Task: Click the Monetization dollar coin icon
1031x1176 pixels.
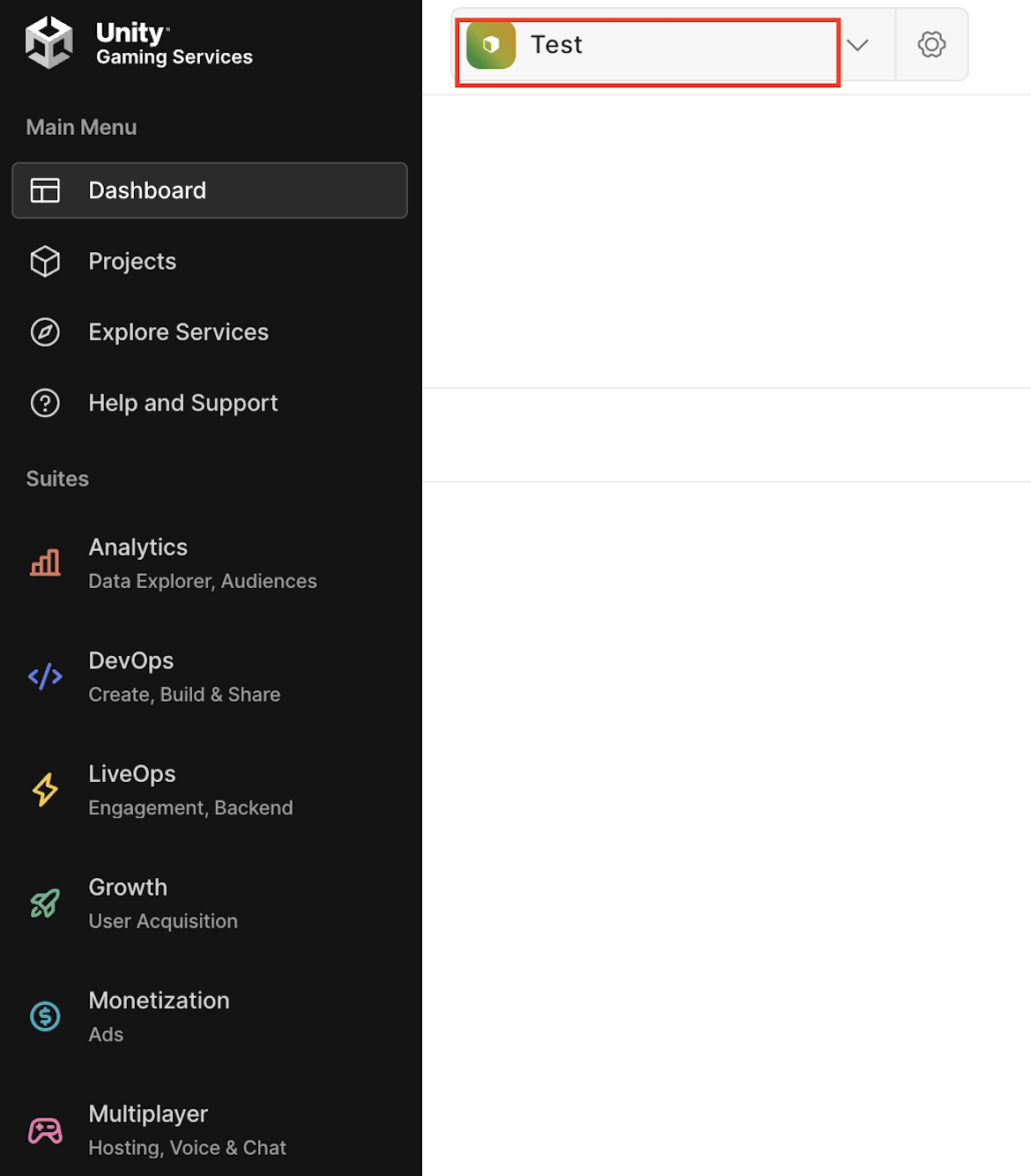Action: 45,1016
